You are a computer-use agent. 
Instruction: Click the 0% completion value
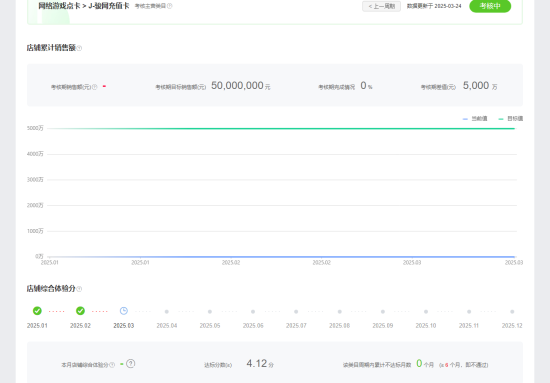coord(366,86)
